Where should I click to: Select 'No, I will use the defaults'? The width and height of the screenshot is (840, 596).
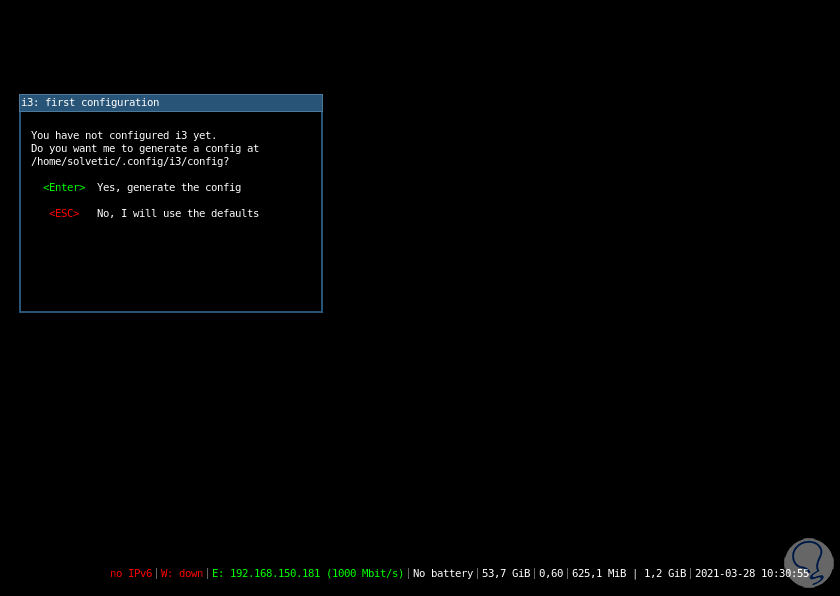coord(178,213)
